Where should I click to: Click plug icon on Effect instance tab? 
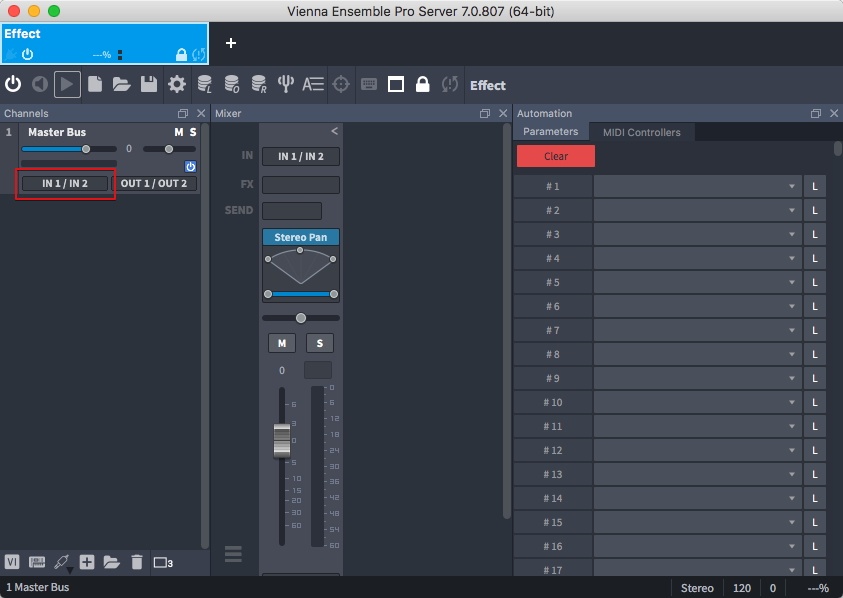10,54
